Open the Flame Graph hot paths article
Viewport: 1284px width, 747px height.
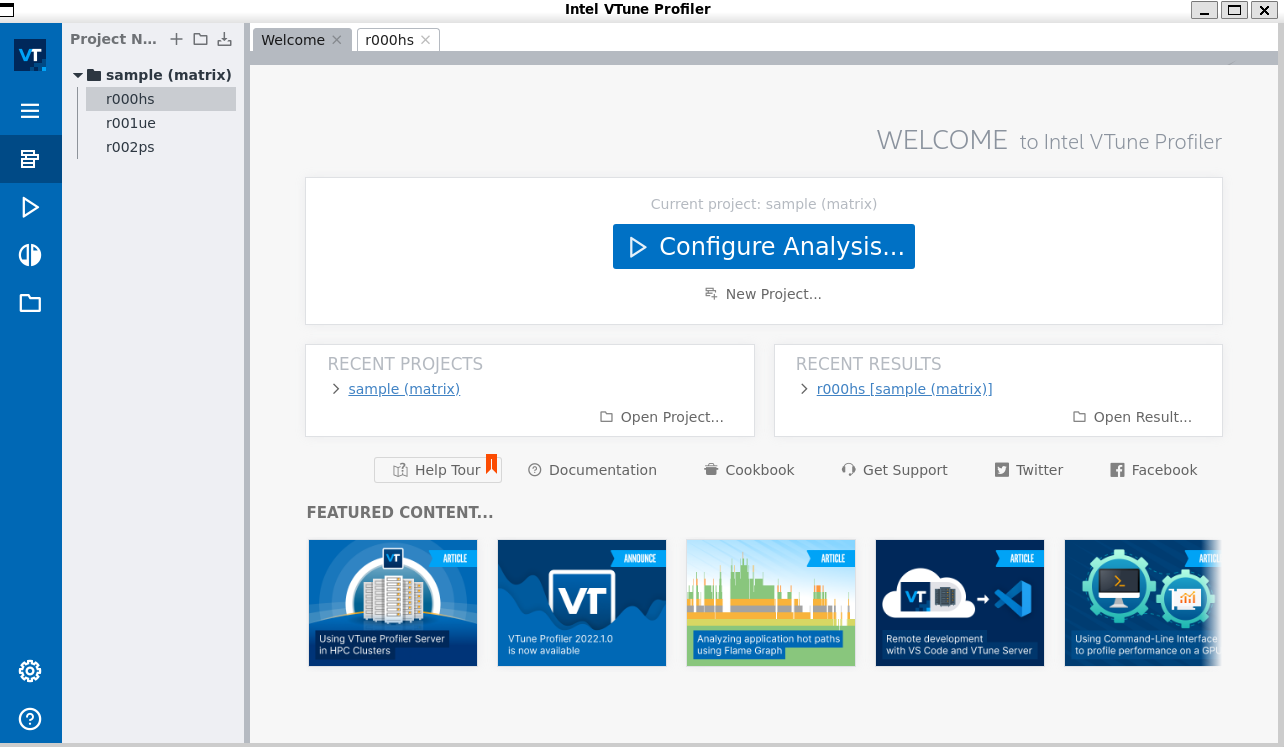[771, 603]
